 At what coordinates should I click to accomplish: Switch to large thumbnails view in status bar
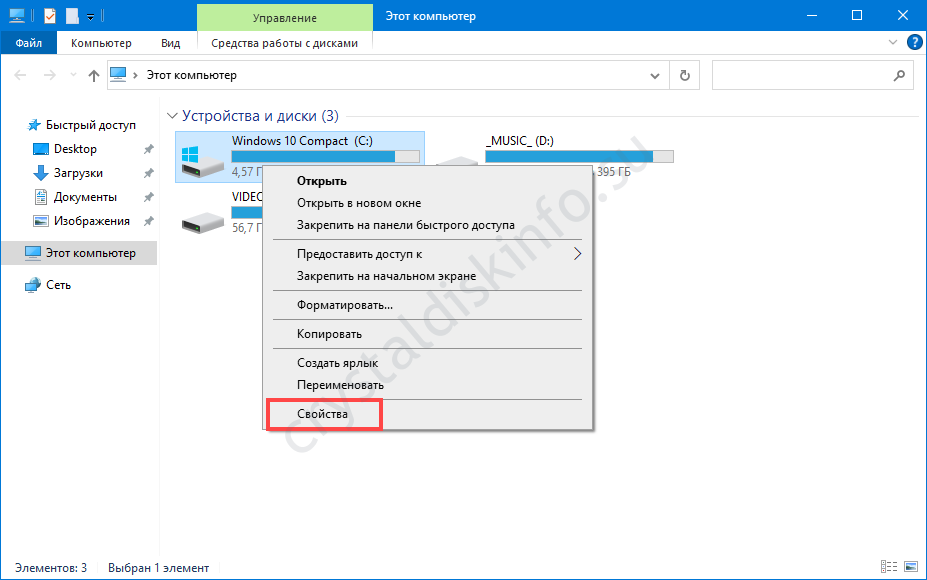click(909, 568)
